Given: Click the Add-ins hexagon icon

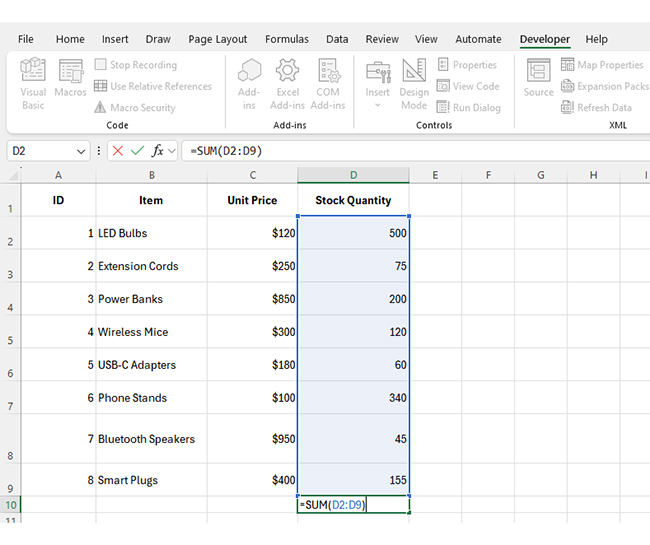Looking at the screenshot, I should (x=249, y=84).
